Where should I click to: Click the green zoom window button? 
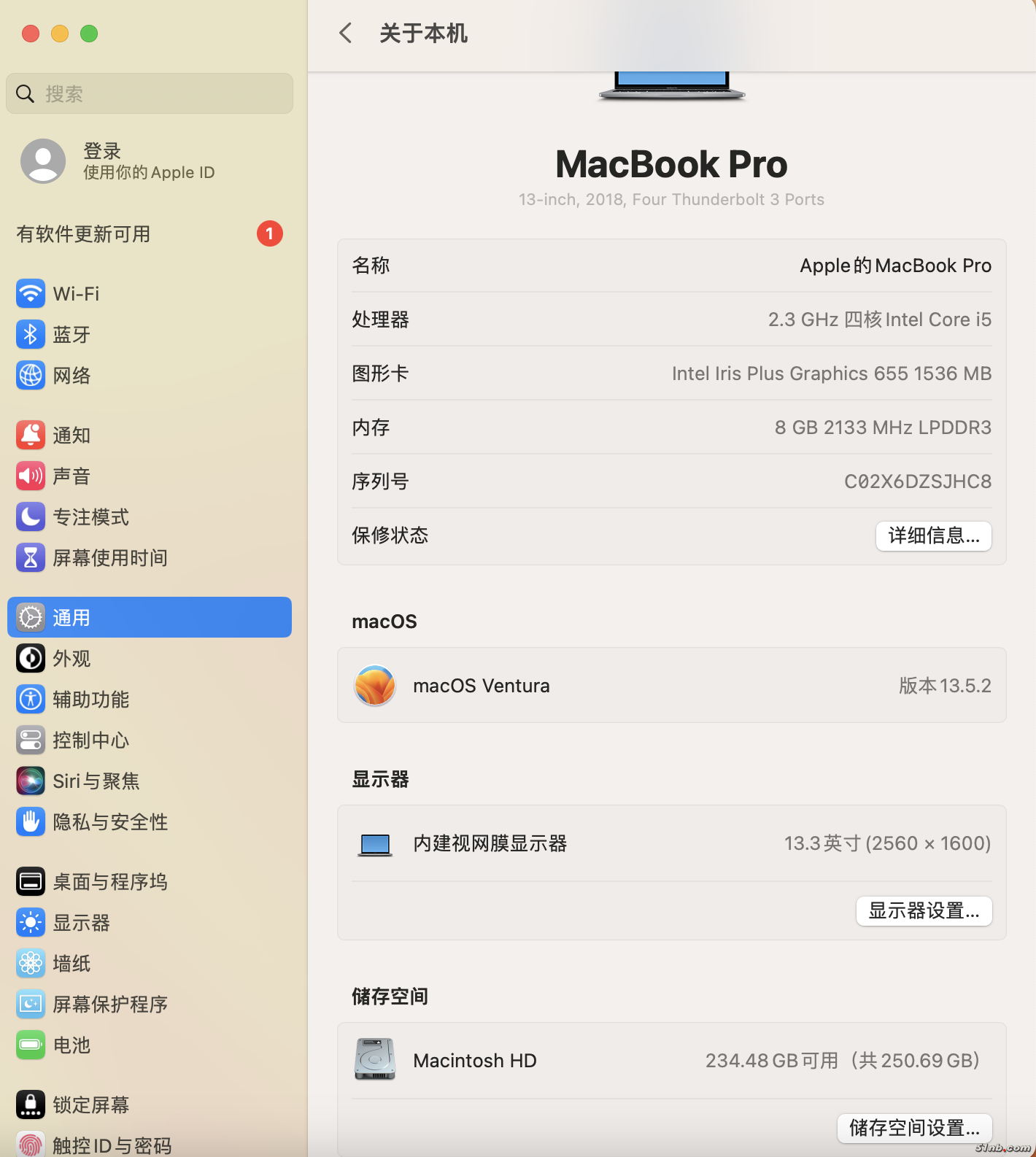[89, 34]
